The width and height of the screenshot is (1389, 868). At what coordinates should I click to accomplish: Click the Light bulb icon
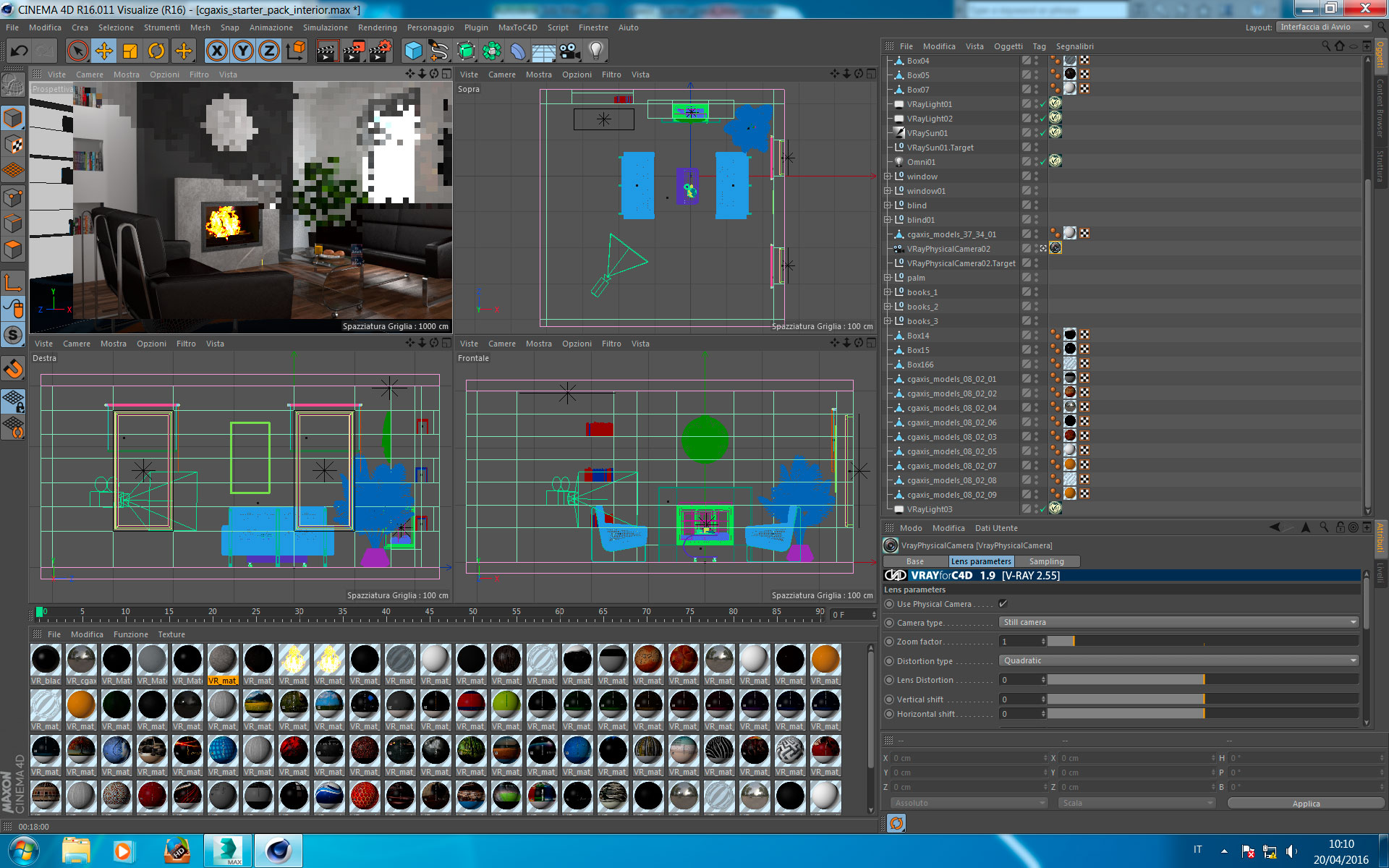(595, 51)
